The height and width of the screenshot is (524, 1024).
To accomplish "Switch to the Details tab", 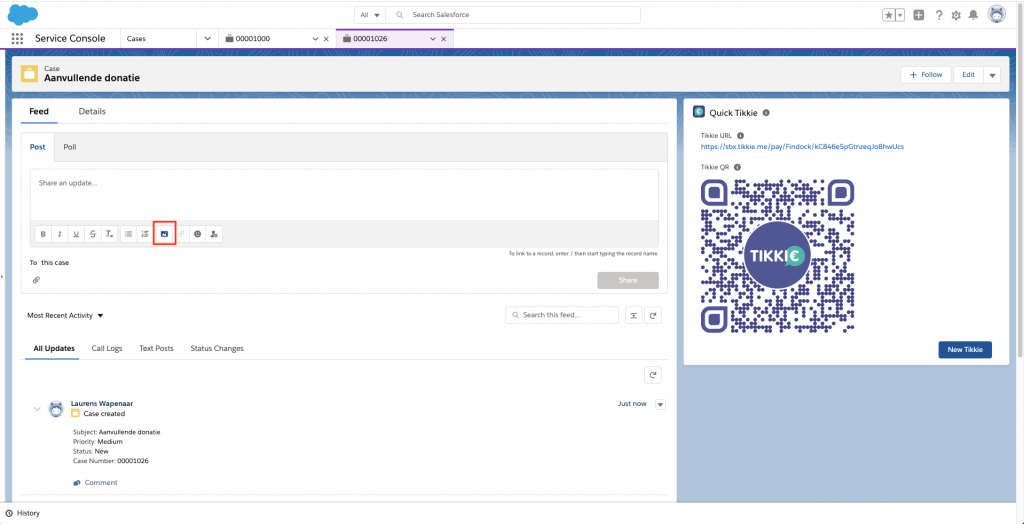I will tap(92, 111).
